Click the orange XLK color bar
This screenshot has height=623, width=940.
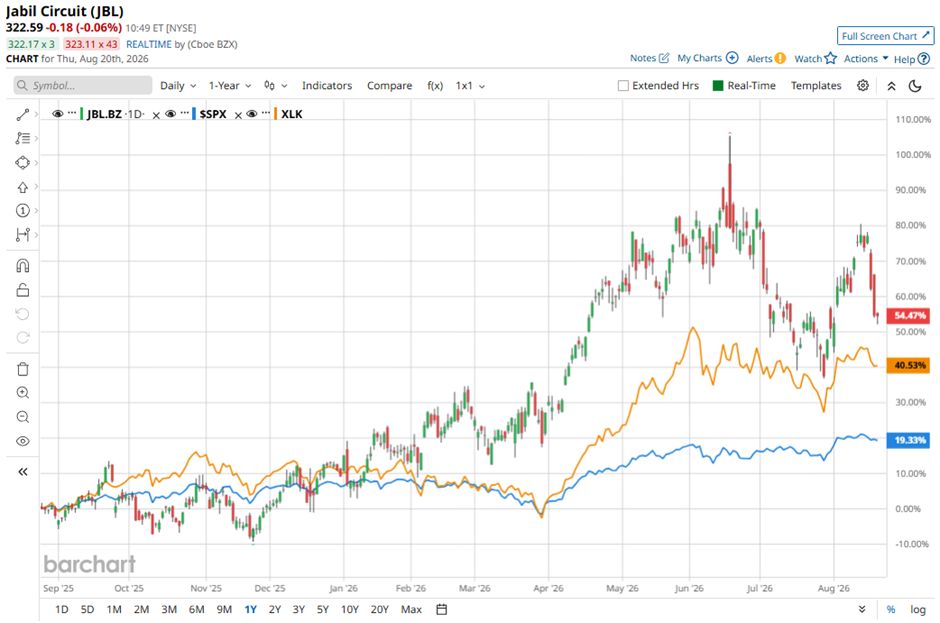(x=276, y=114)
